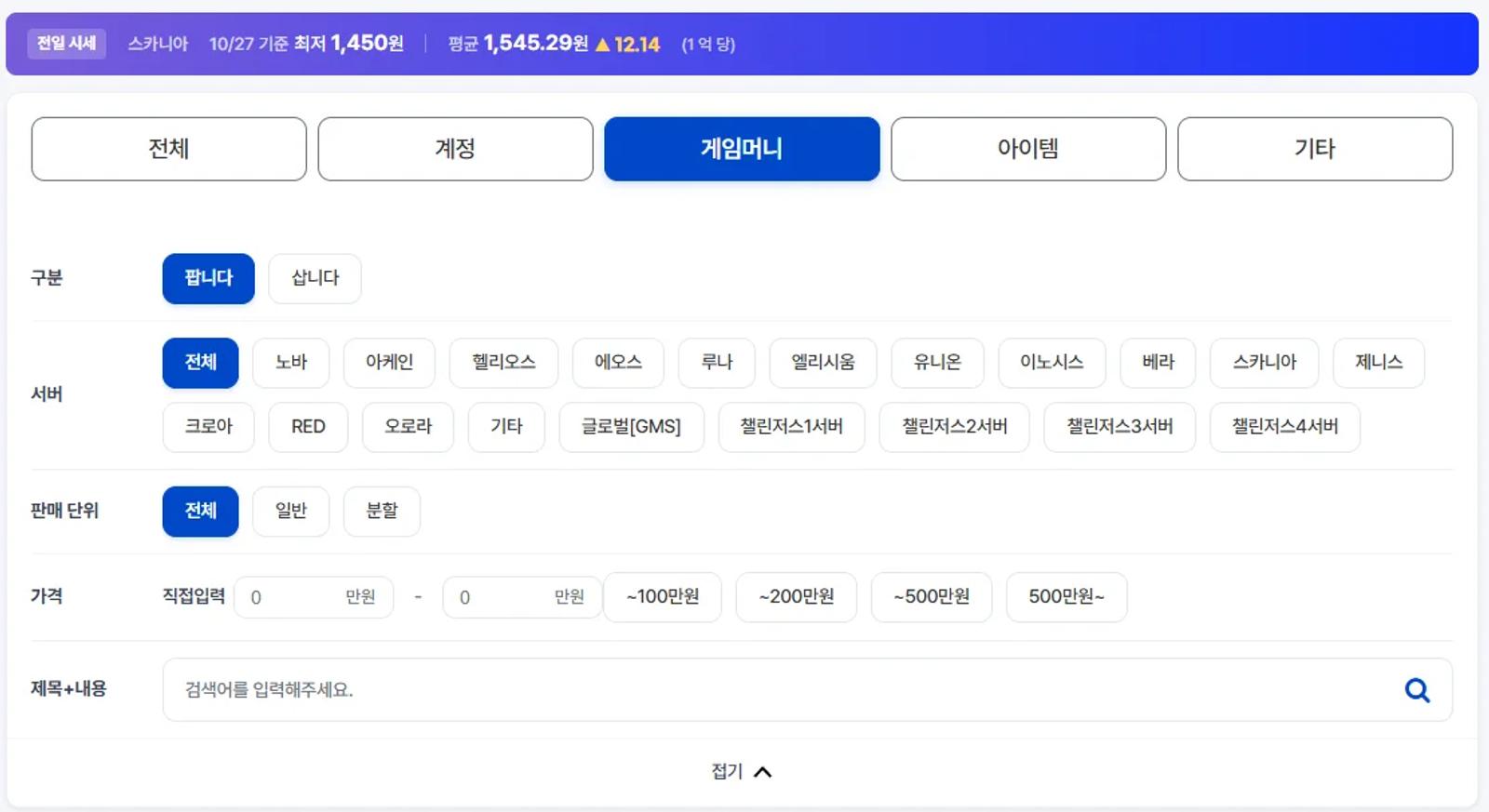Image resolution: width=1489 pixels, height=812 pixels.
Task: Focus the minimum price input
Action: [x=314, y=597]
